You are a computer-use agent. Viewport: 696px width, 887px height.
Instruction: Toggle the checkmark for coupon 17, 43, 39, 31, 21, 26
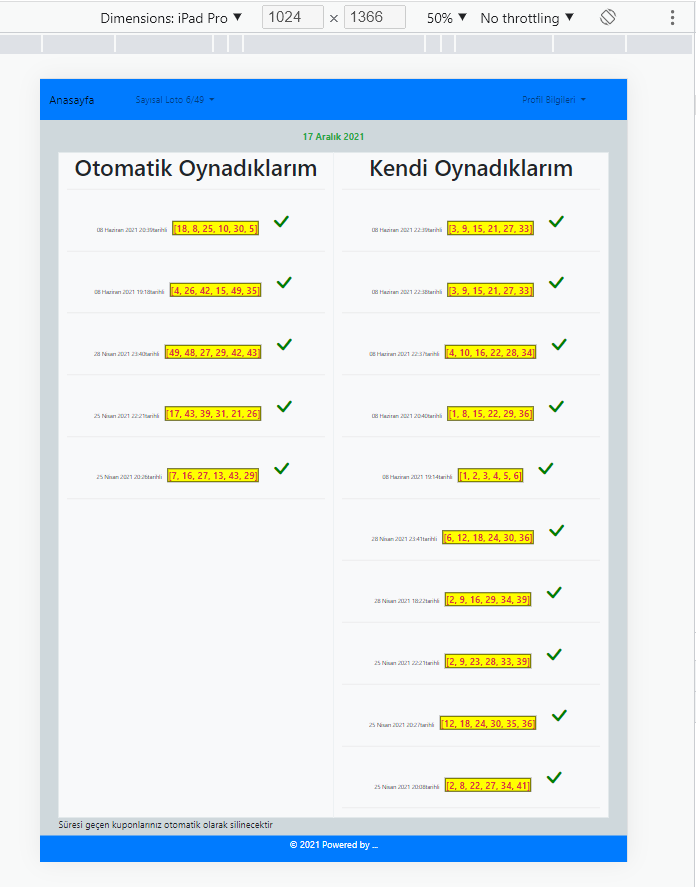[x=284, y=406]
